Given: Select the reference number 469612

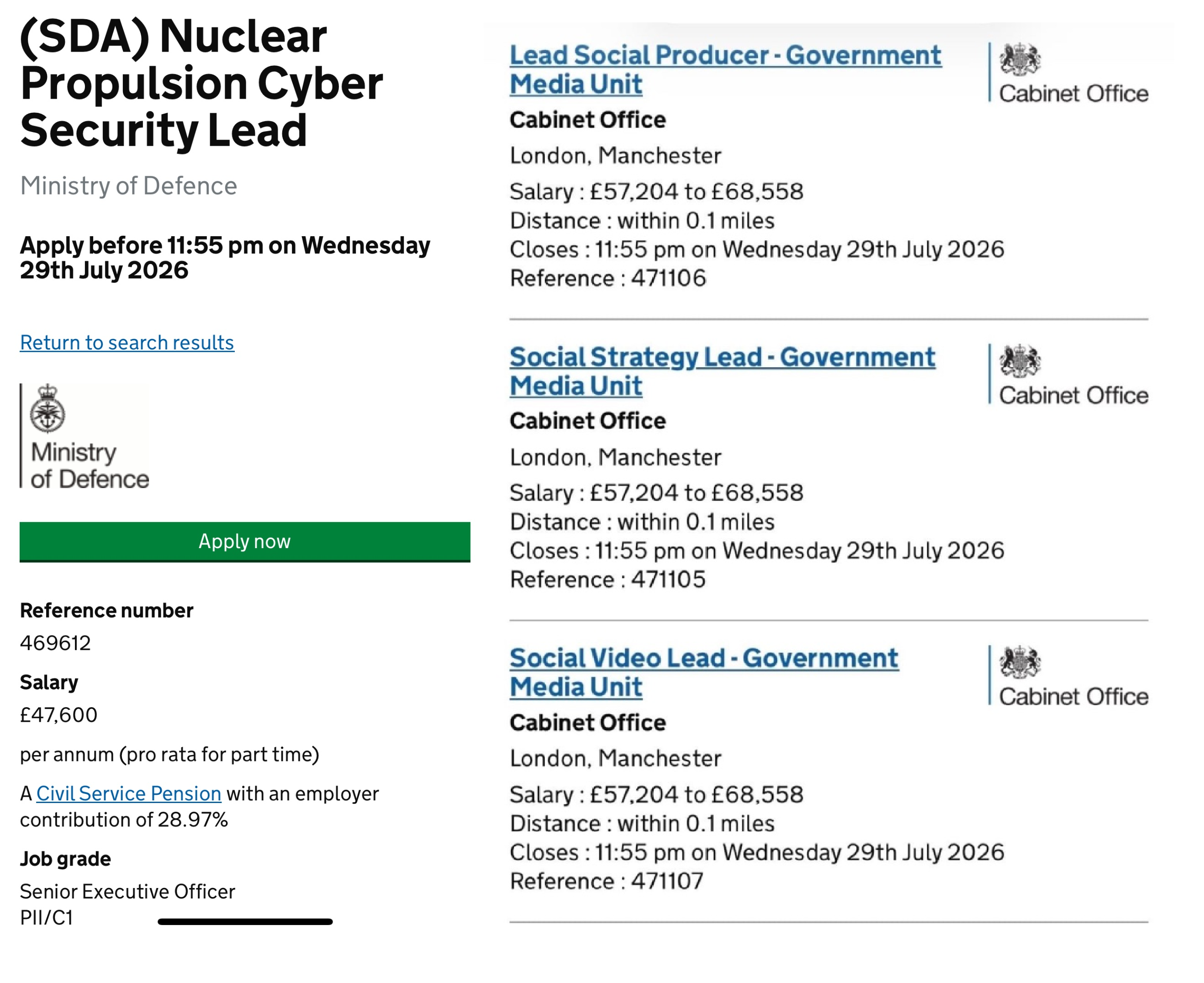Looking at the screenshot, I should point(55,643).
